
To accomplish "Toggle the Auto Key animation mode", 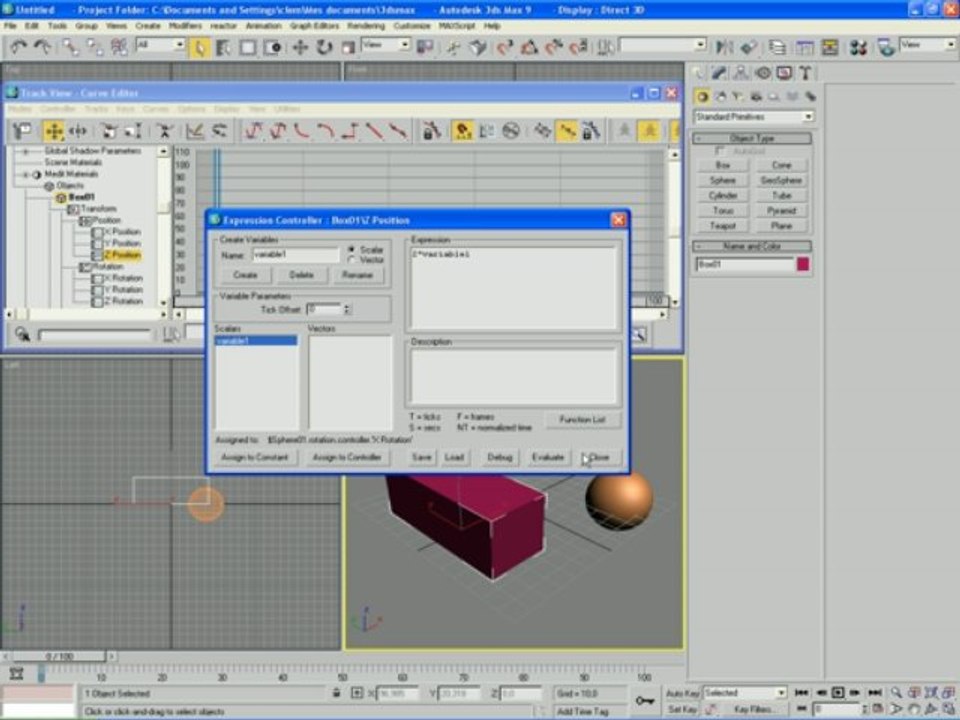I will pyautogui.click(x=682, y=694).
